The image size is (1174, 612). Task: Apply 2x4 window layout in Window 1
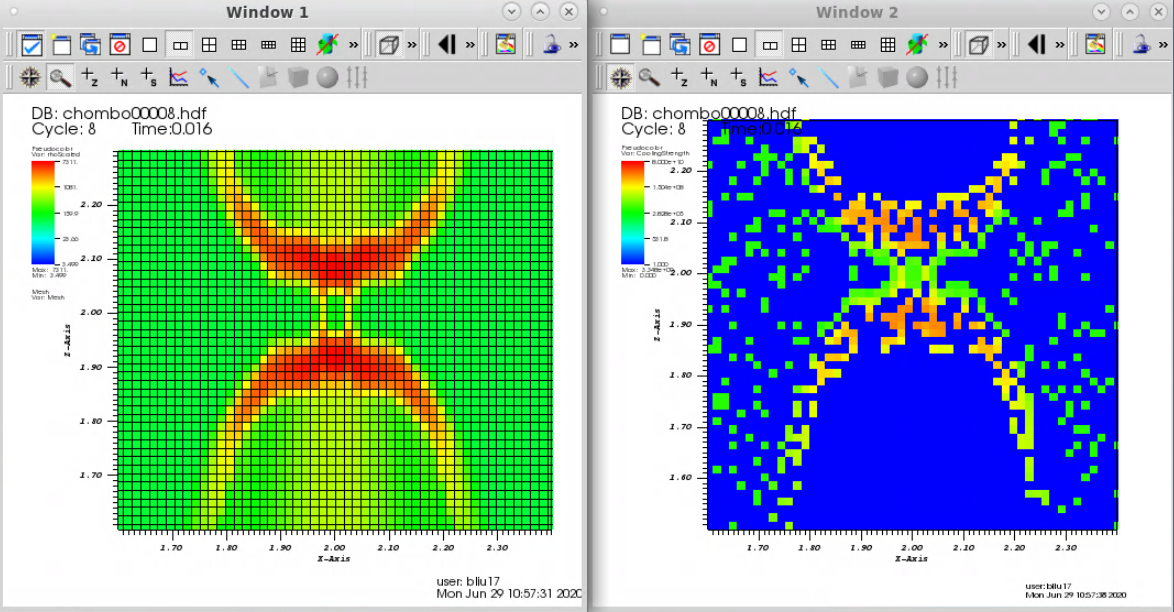pyautogui.click(x=268, y=45)
